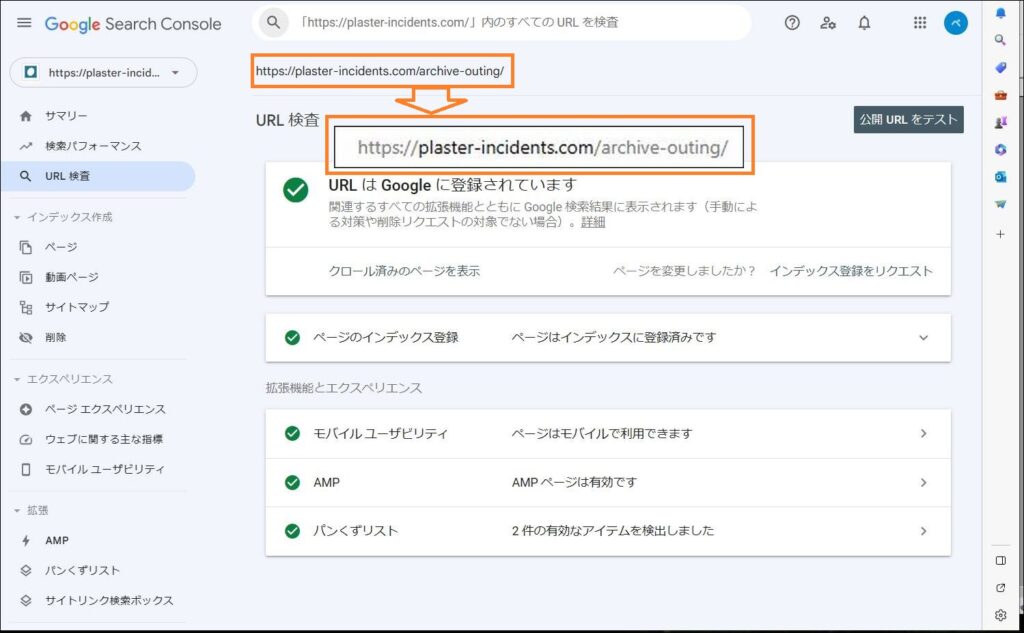Click the 公開 URL をテスト button
The height and width of the screenshot is (633, 1024).
click(x=908, y=120)
